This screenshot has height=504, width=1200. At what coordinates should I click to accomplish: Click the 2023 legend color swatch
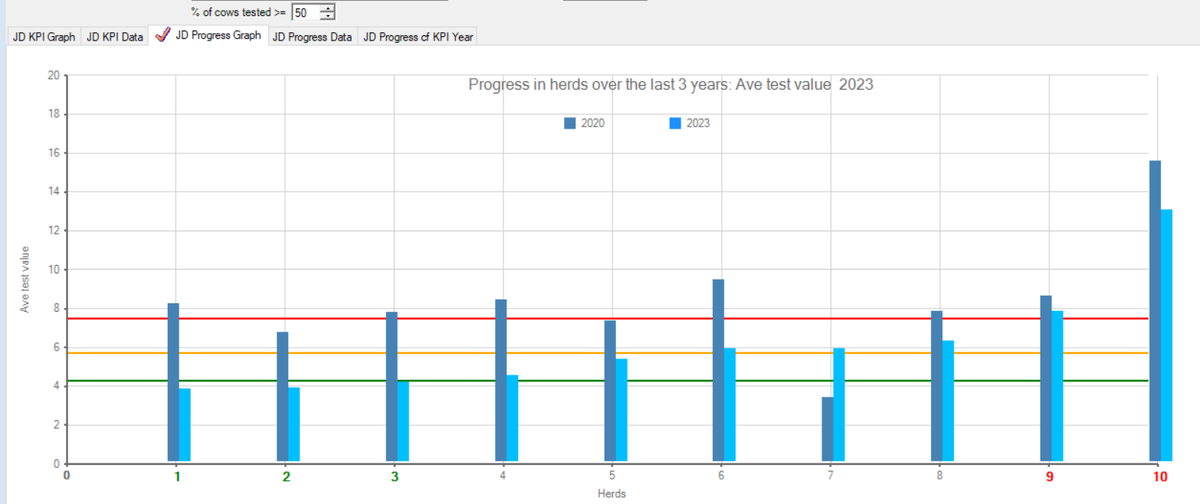pos(675,123)
